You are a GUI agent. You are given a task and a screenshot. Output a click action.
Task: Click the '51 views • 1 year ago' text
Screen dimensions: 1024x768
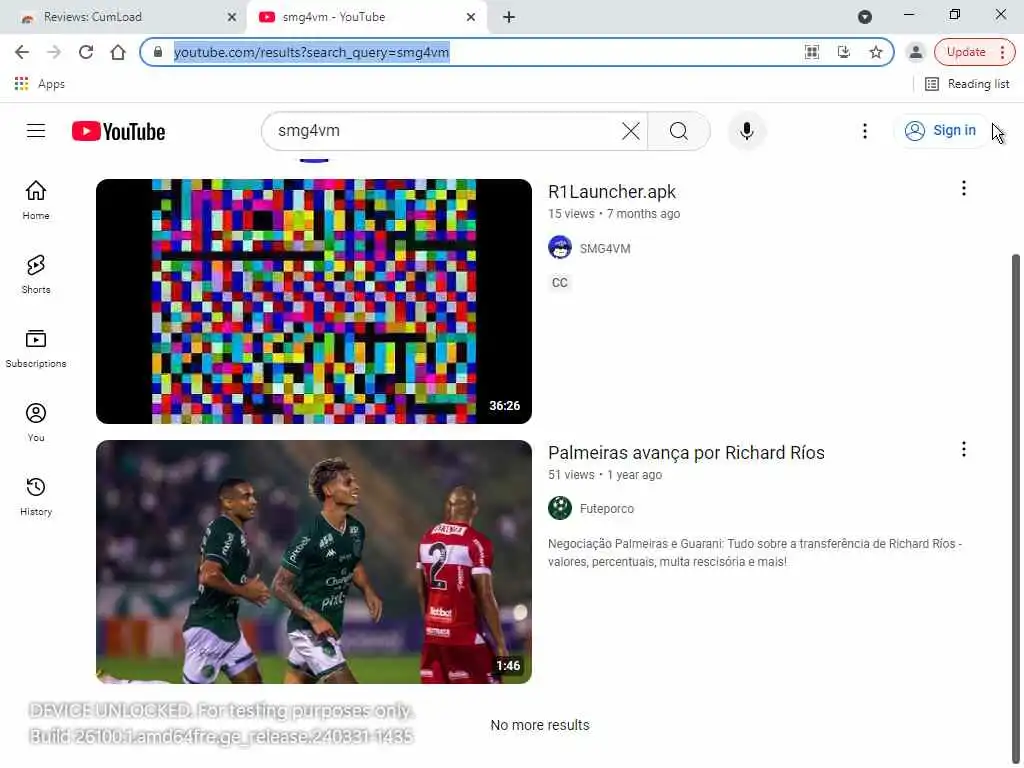tap(605, 475)
